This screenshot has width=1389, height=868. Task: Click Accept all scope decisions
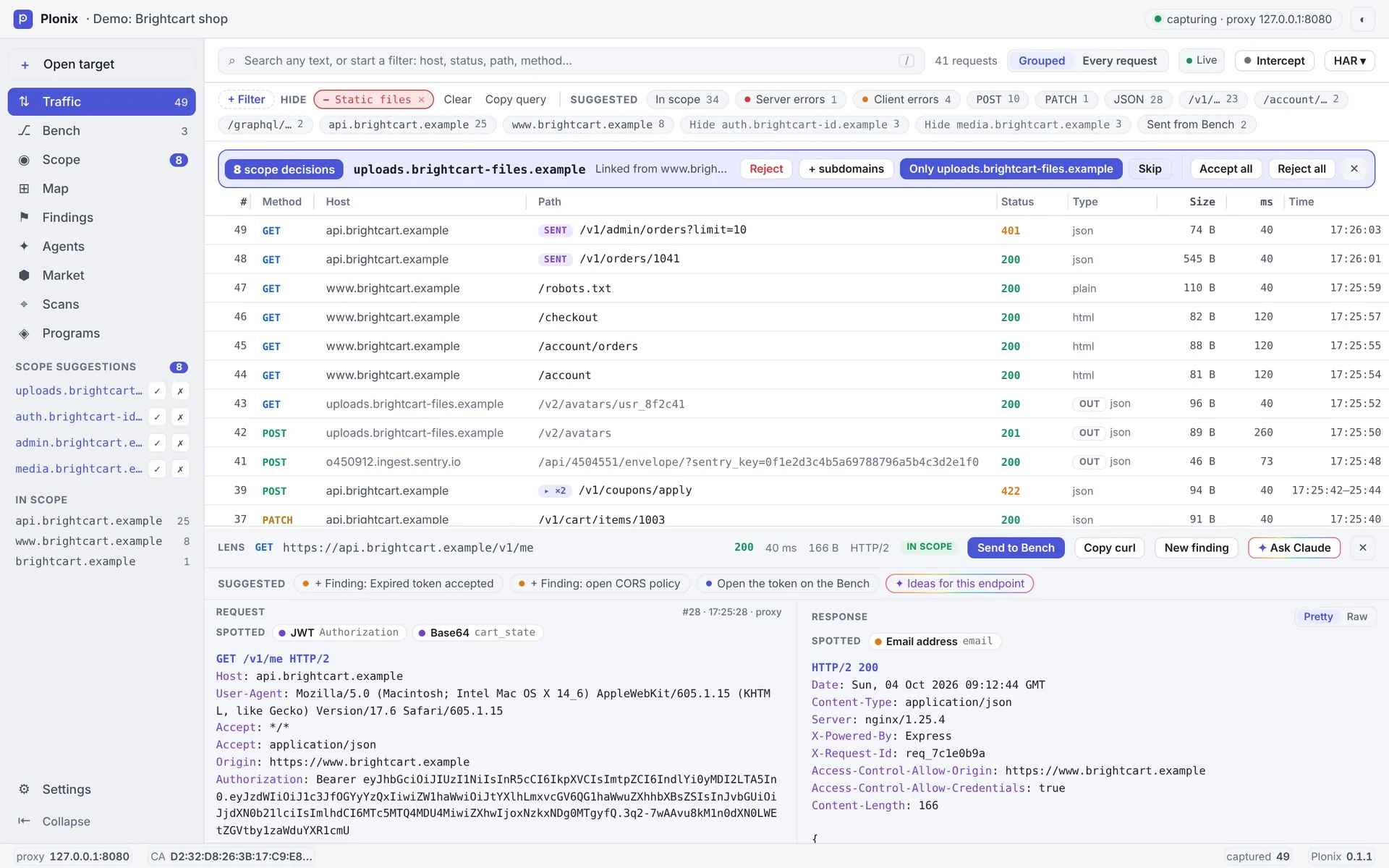point(1226,169)
